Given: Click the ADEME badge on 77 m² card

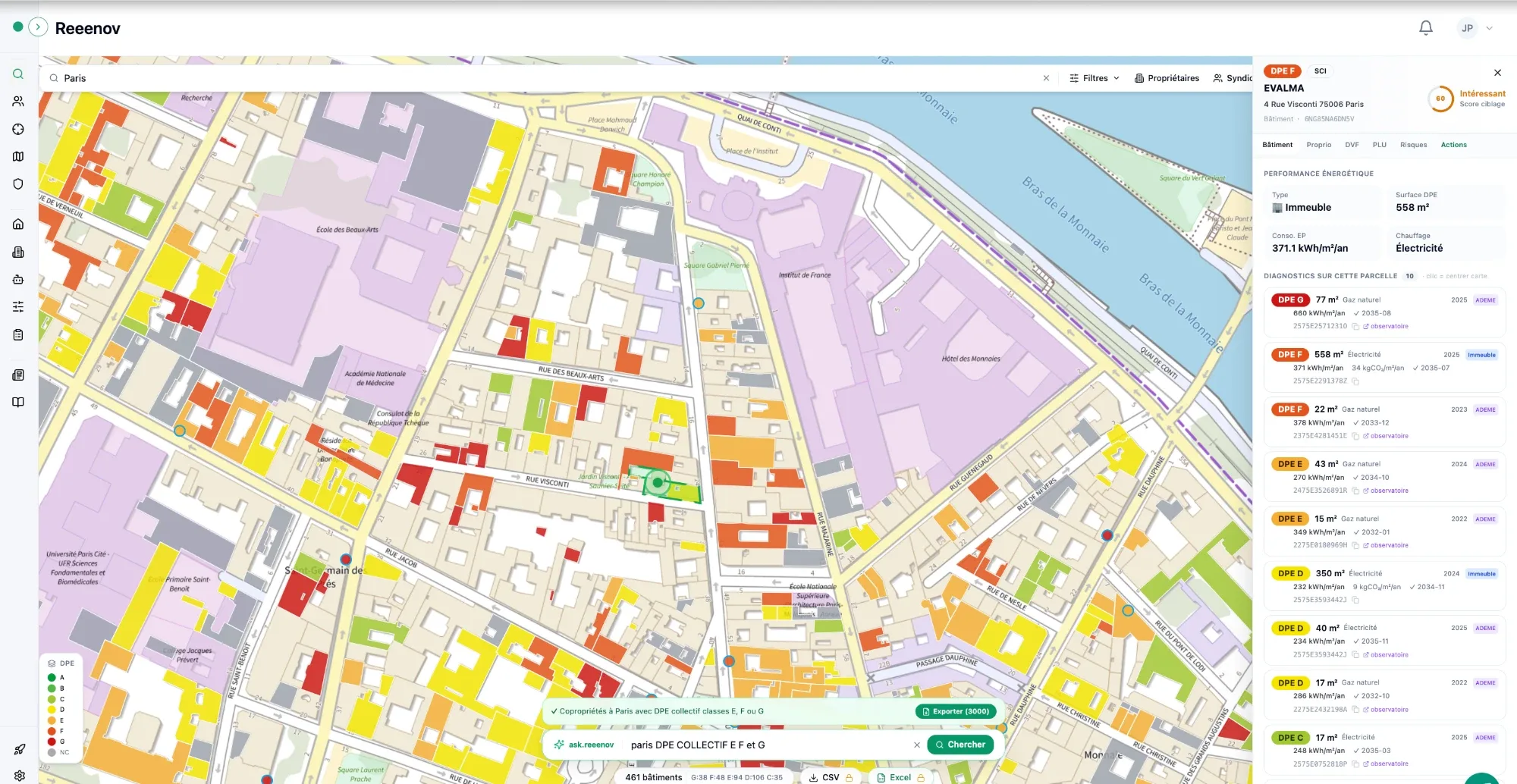Looking at the screenshot, I should 1485,300.
